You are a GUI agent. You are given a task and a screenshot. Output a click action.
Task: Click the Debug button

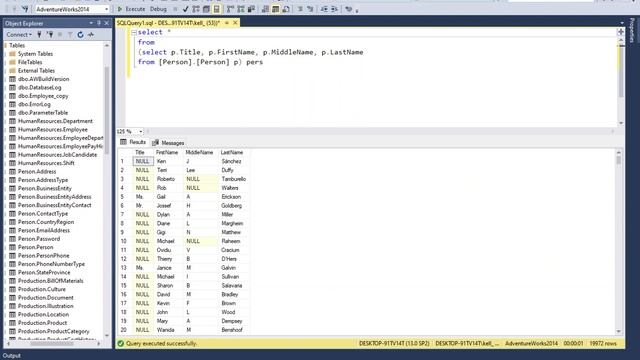(x=158, y=9)
